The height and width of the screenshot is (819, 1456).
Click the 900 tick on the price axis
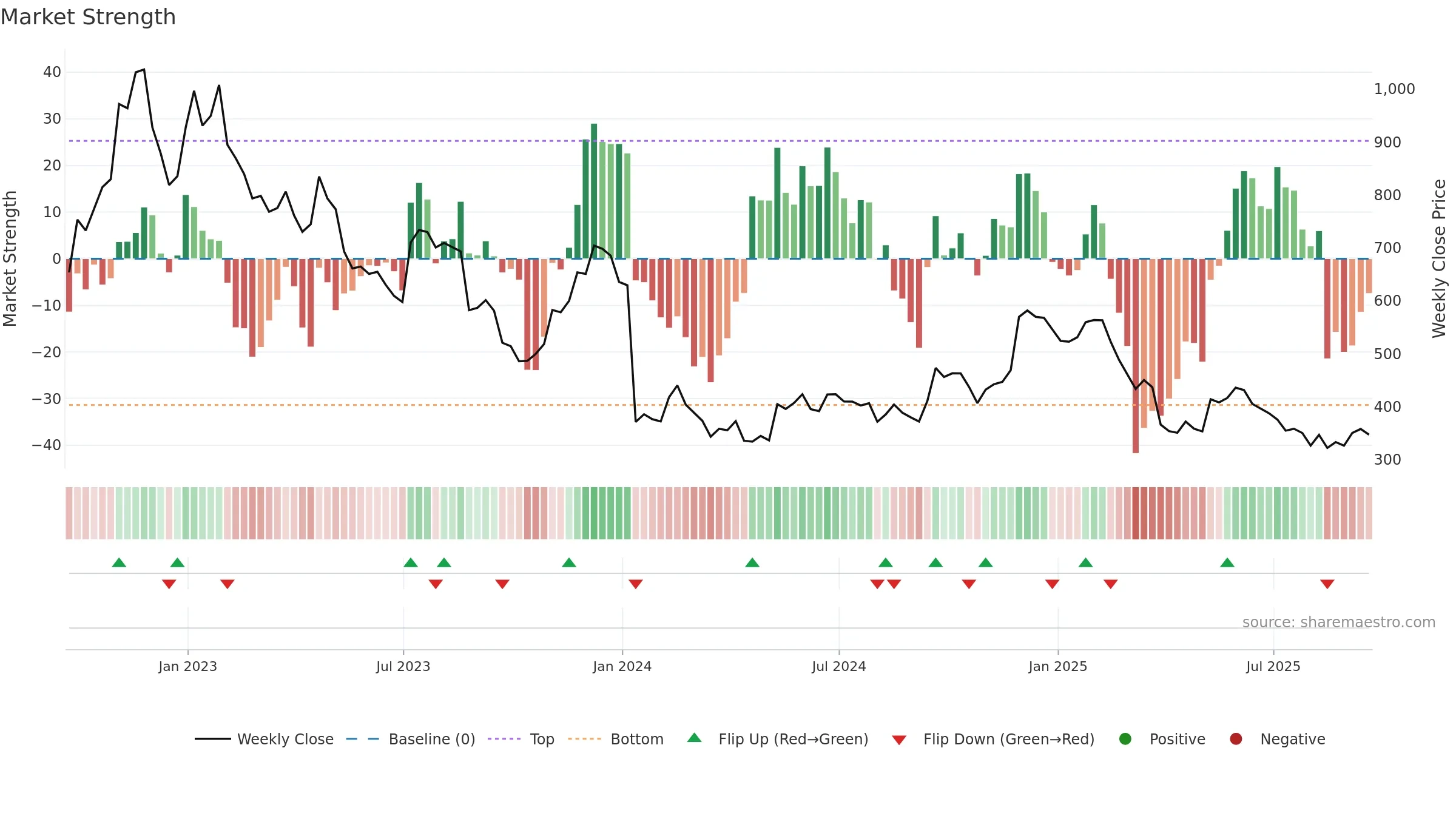point(1387,142)
